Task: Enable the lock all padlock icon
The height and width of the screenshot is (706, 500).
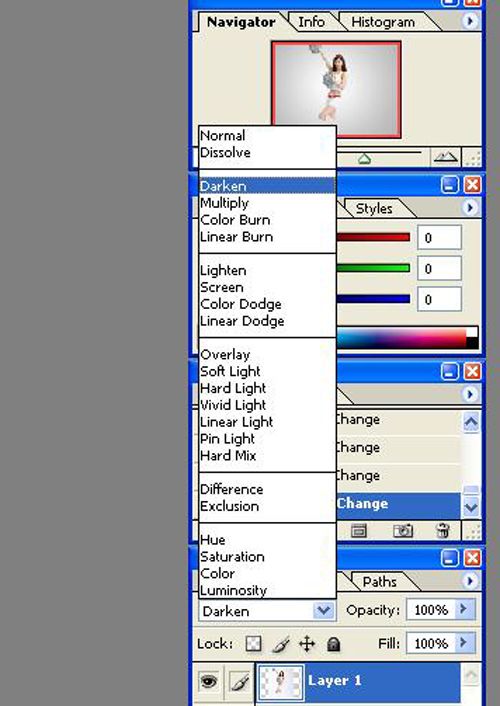Action: tap(333, 644)
